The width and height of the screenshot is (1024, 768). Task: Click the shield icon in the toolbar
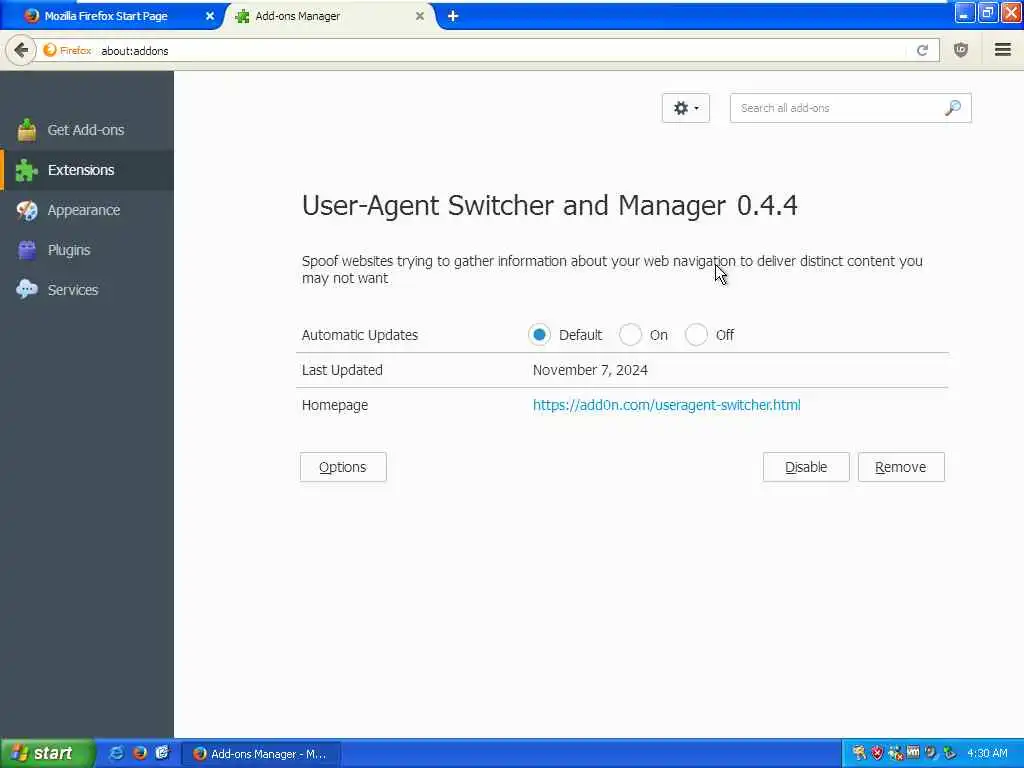[x=961, y=50]
